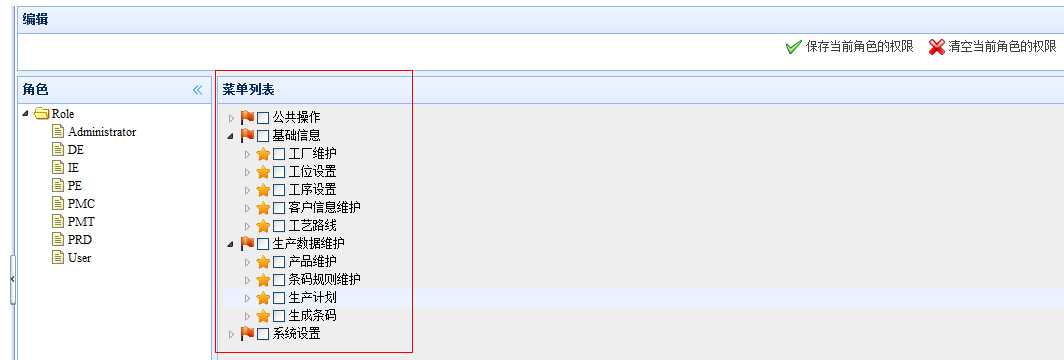Expand the 公共操作 tree node
Image resolution: width=1064 pixels, height=360 pixels.
coord(231,118)
